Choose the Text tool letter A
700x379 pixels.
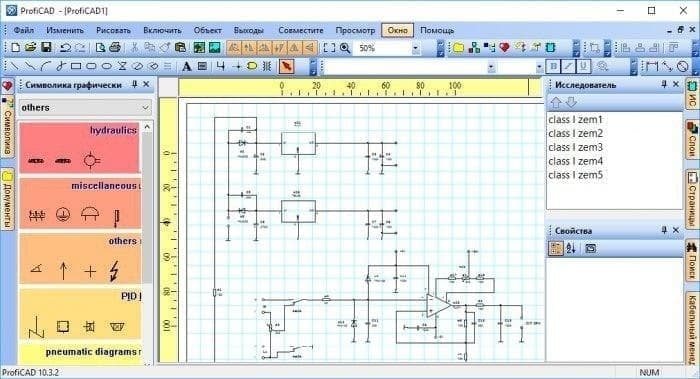[x=187, y=67]
